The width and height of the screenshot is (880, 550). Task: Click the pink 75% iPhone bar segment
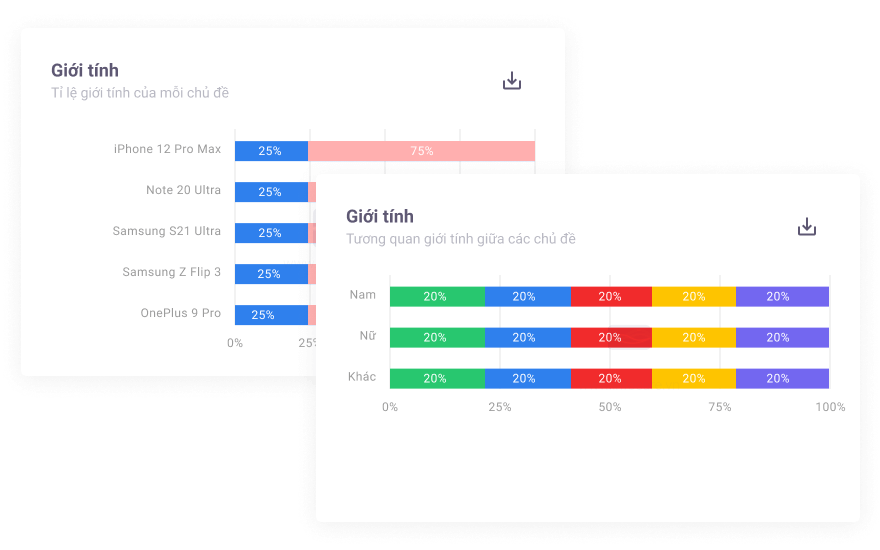tap(421, 151)
